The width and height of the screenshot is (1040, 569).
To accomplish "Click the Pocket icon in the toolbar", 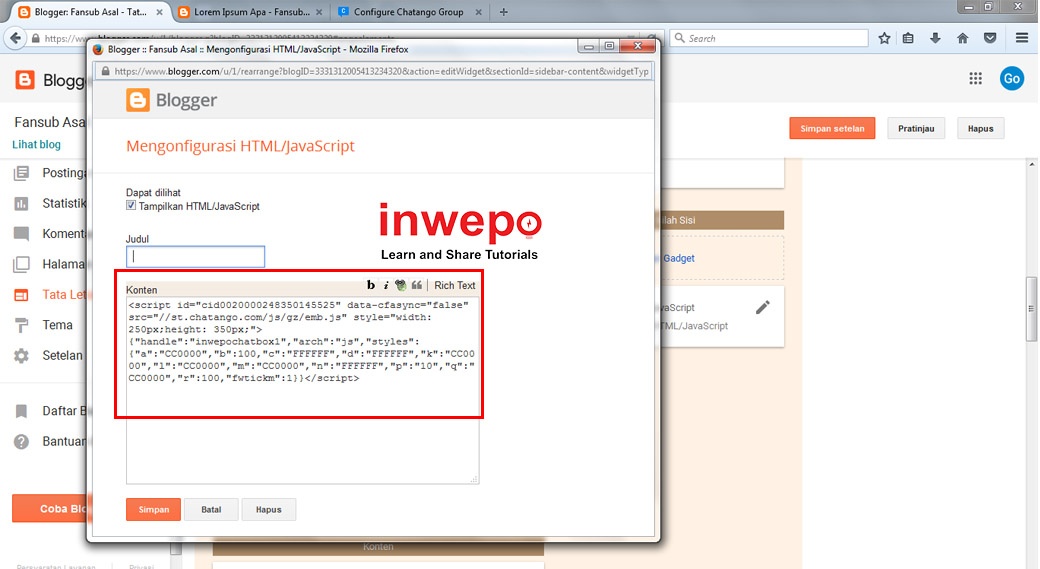I will [990, 38].
